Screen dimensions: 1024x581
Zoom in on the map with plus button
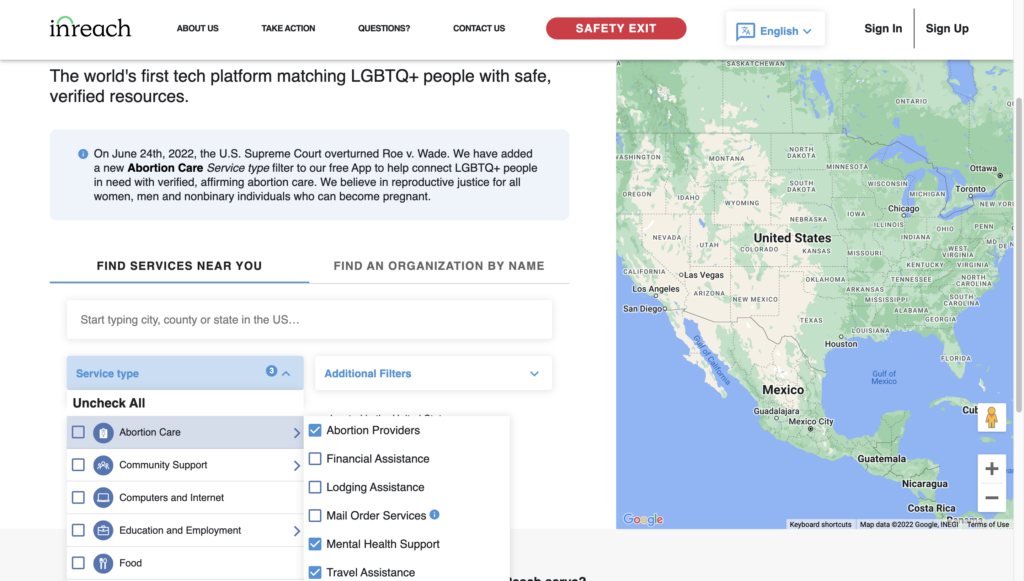coord(991,469)
